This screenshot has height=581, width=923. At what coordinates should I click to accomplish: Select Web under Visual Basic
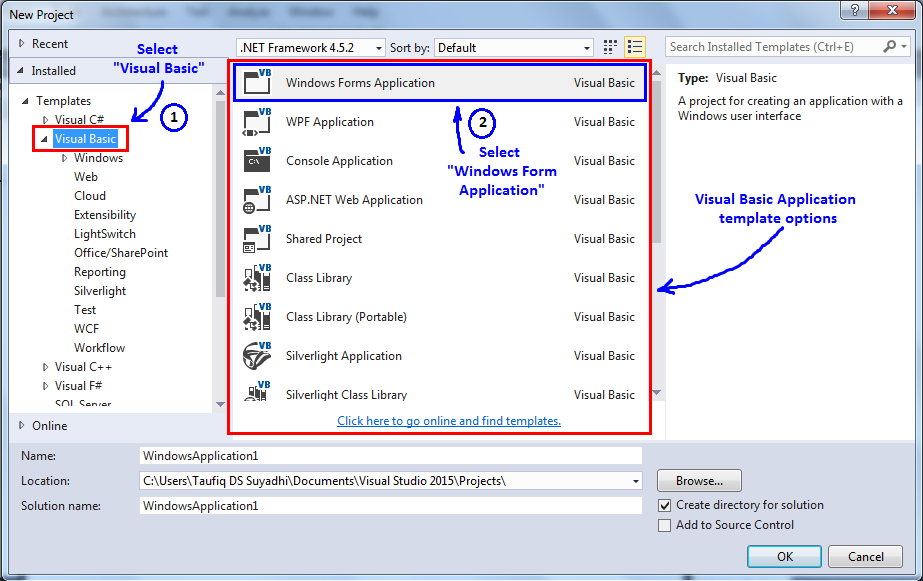pyautogui.click(x=86, y=177)
